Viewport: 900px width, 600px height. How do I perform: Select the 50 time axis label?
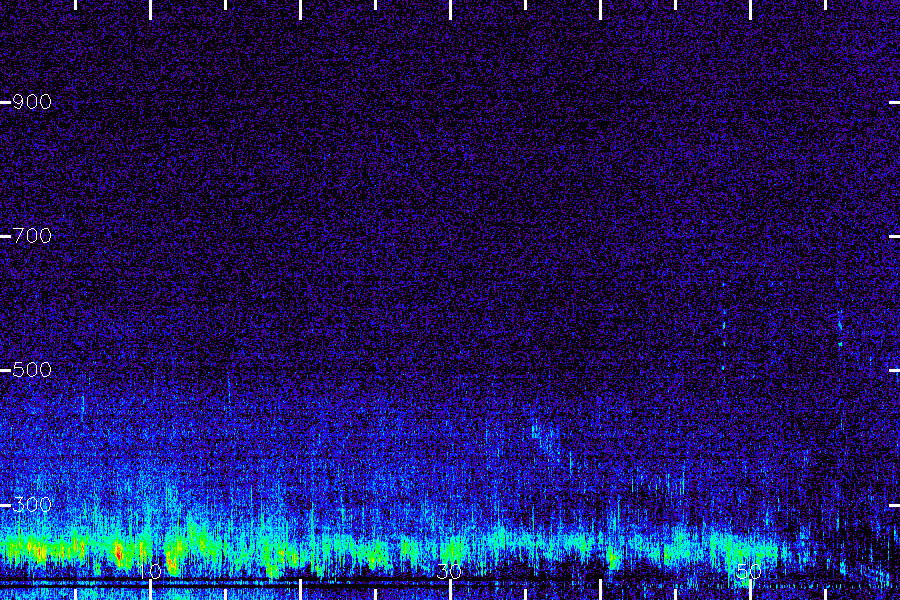pos(748,571)
